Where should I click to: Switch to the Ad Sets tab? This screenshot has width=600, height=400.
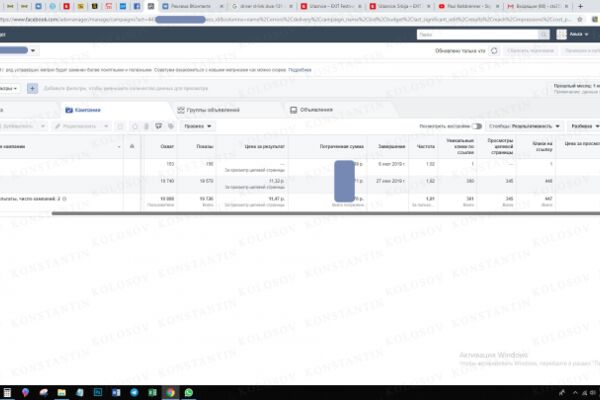[x=209, y=110]
